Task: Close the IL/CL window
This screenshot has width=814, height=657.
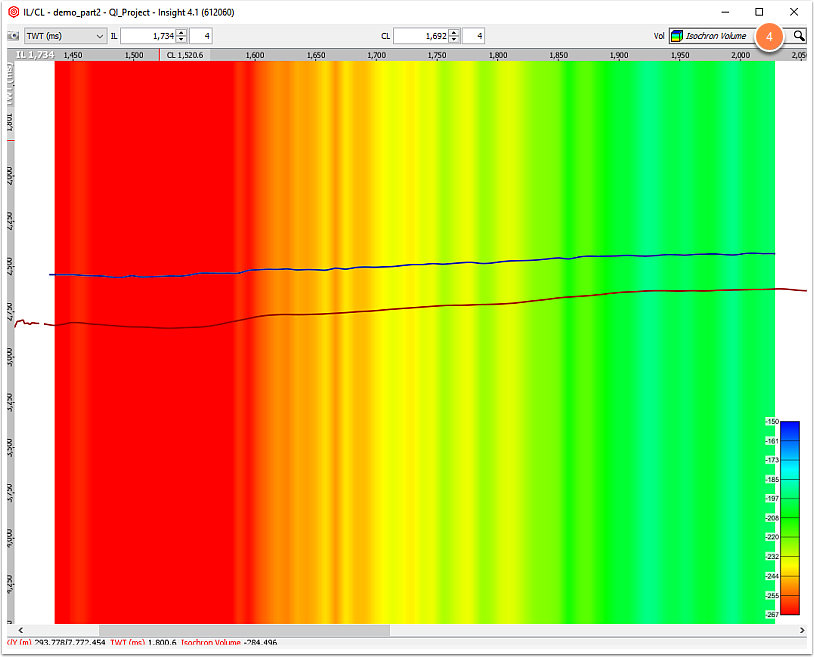Action: tap(794, 12)
